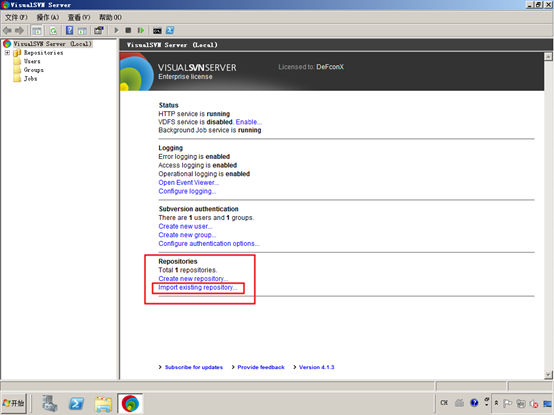Toggle the action pane toolbar icon
Screen dimensions: 554x415
[x=82, y=30]
